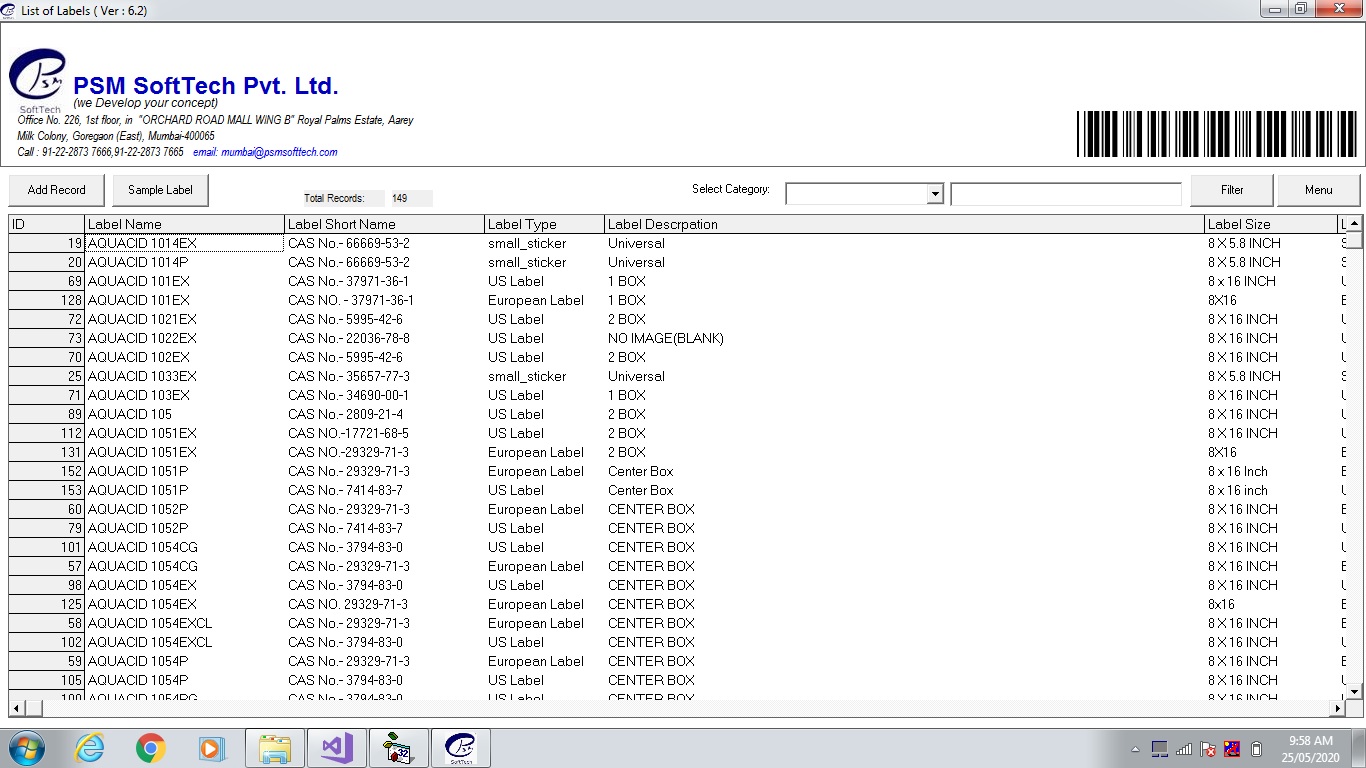
Task: Click ID cell 125
Action: pos(46,604)
